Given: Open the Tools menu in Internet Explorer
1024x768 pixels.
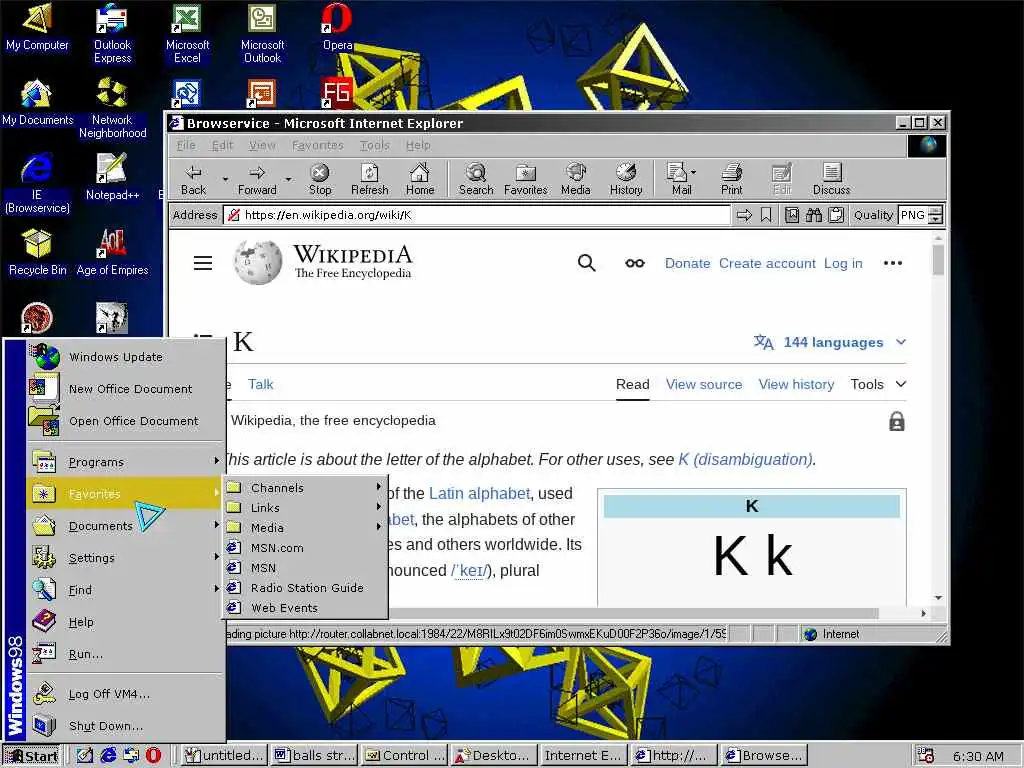Looking at the screenshot, I should tap(374, 145).
